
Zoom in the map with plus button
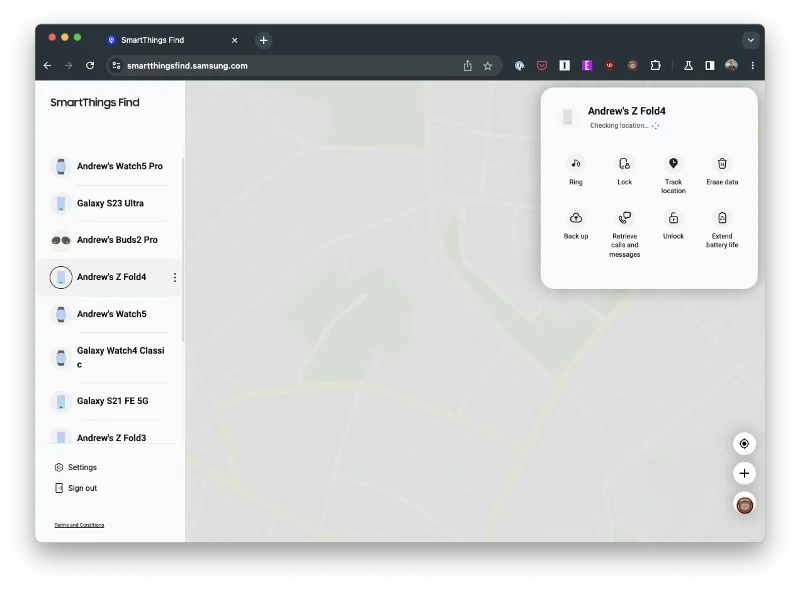coord(744,473)
